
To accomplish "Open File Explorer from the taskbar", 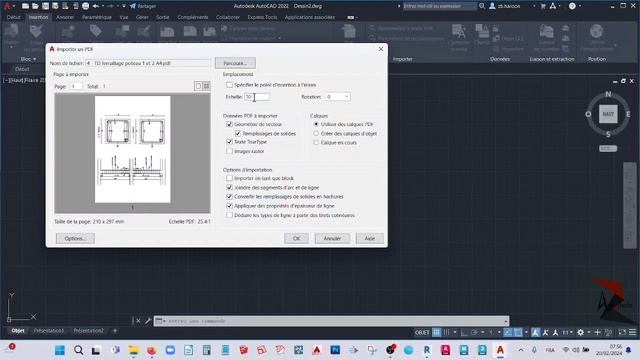I will pos(133,350).
